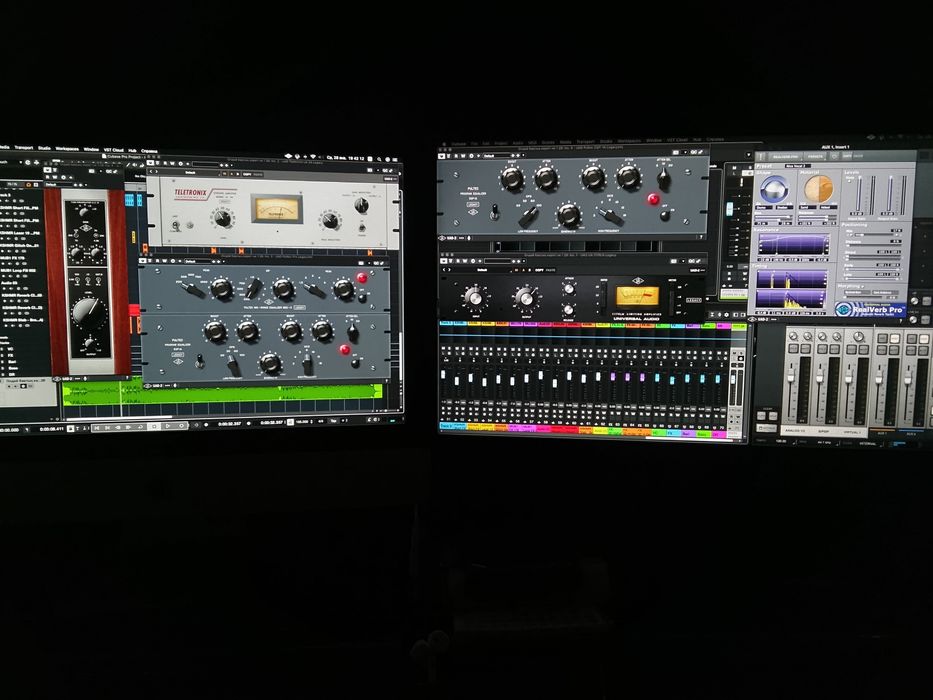Screen dimensions: 933x700
Task: Expand the Bass folder in track list
Action: 11,368
